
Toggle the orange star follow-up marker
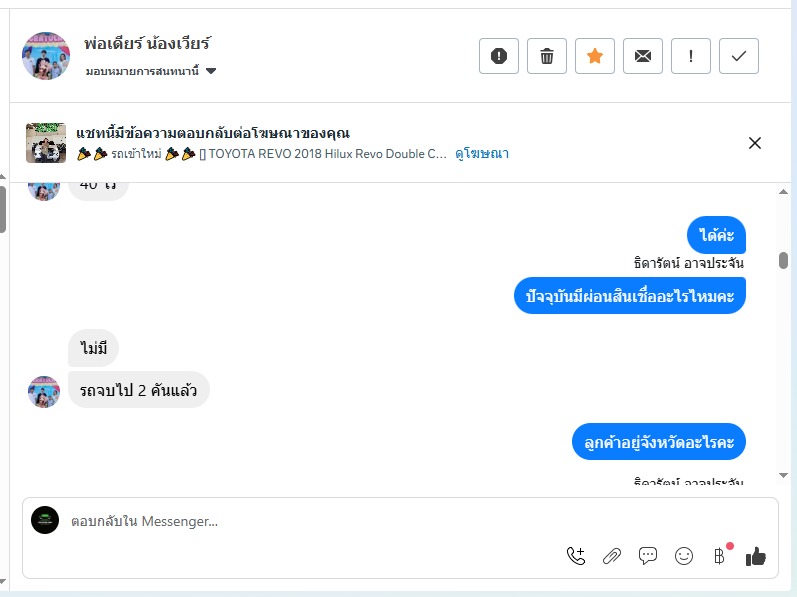(x=595, y=56)
